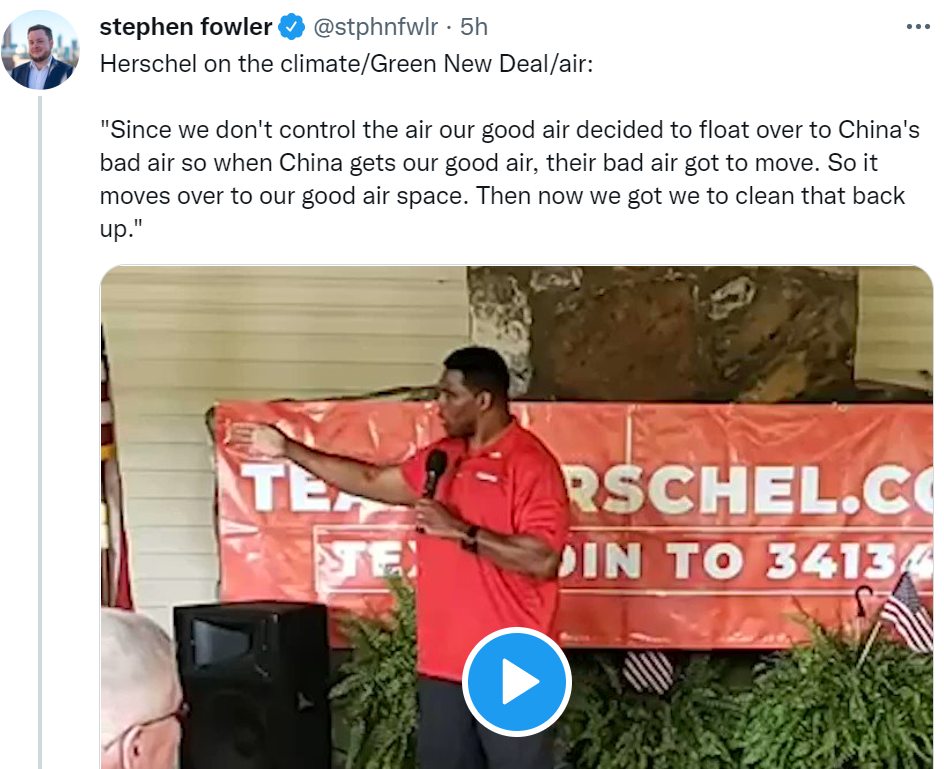Click the 5h timestamp link
Viewport: 944px width, 769px height.
coord(474,27)
